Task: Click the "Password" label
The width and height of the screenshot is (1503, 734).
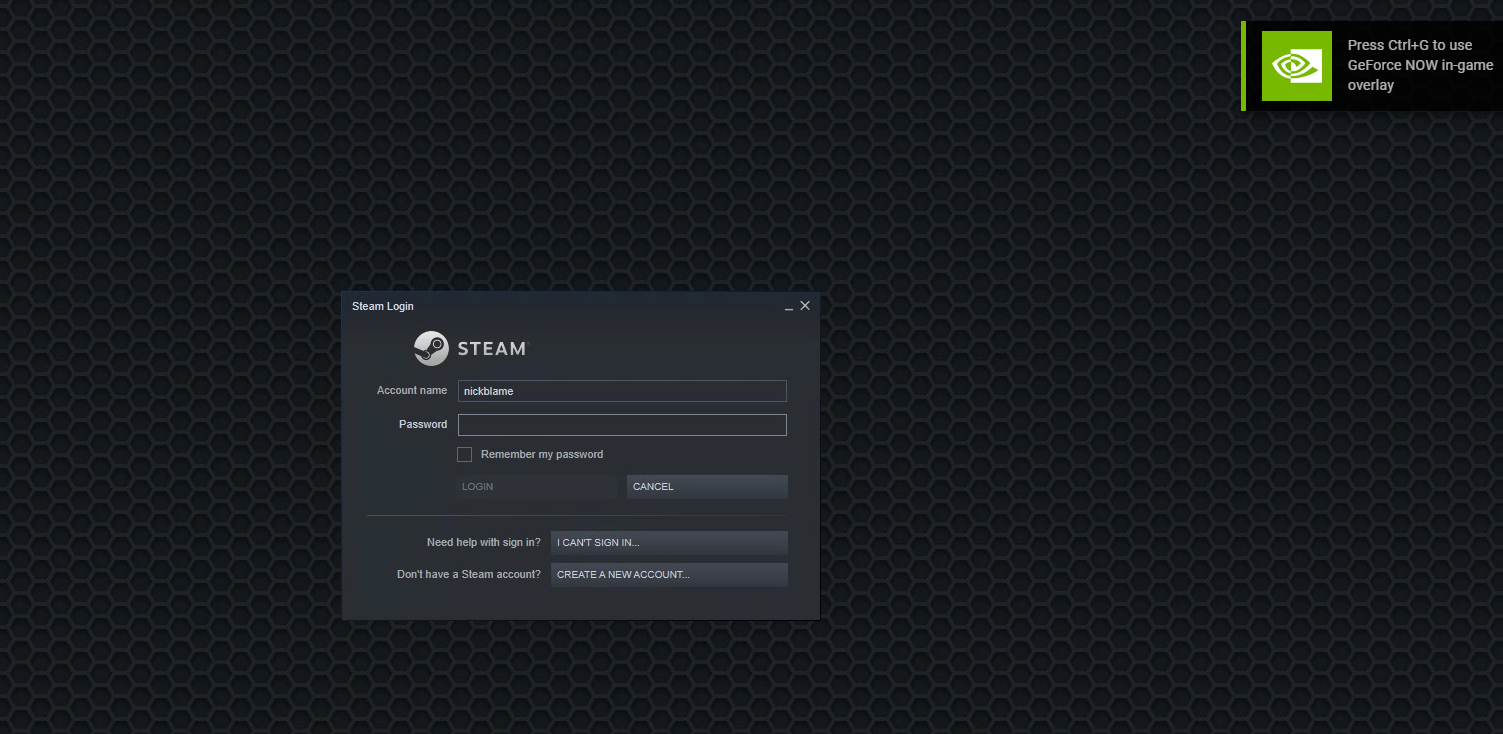Action: (x=422, y=425)
